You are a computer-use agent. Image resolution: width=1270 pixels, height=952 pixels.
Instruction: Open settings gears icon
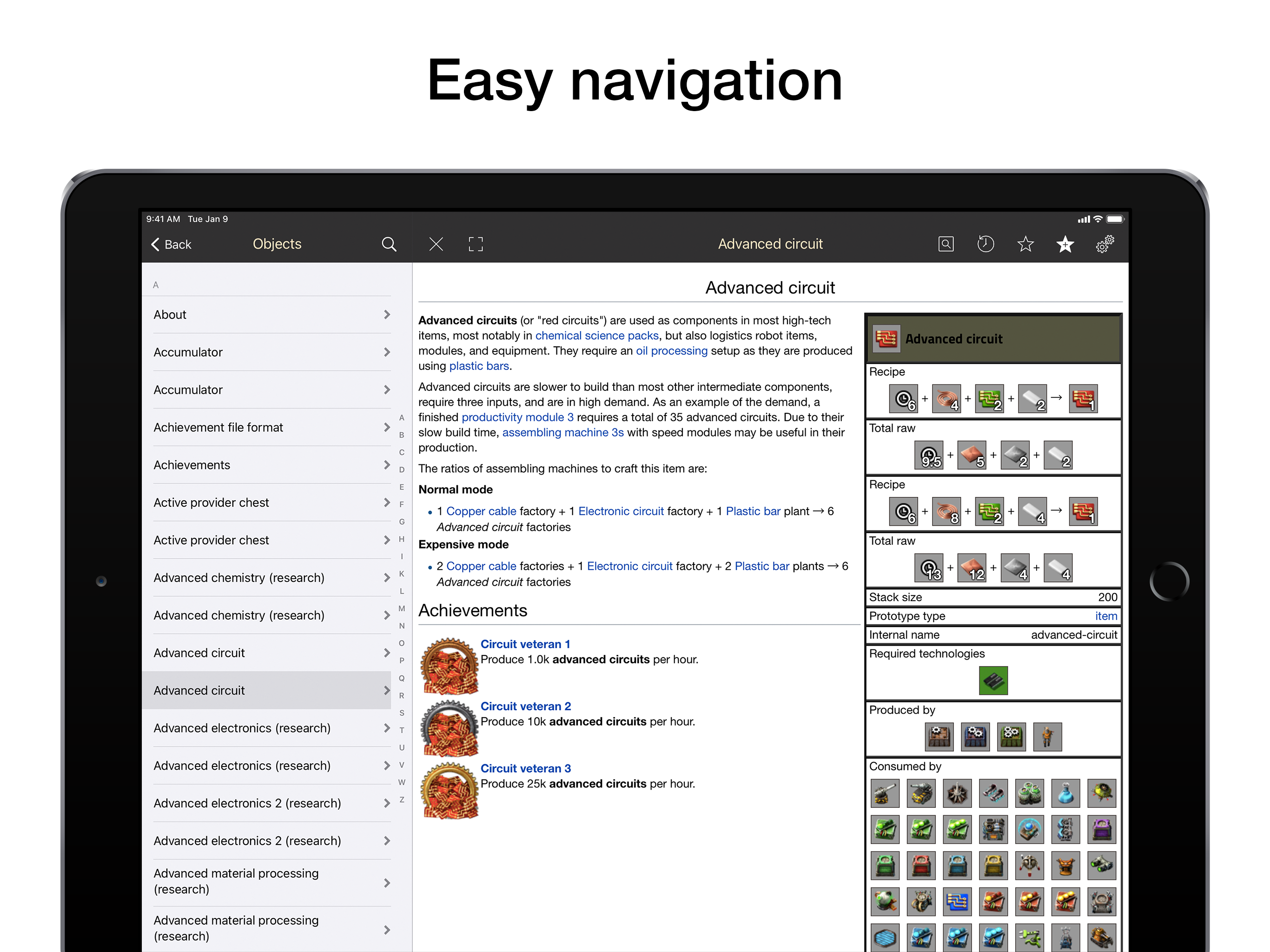point(1105,244)
